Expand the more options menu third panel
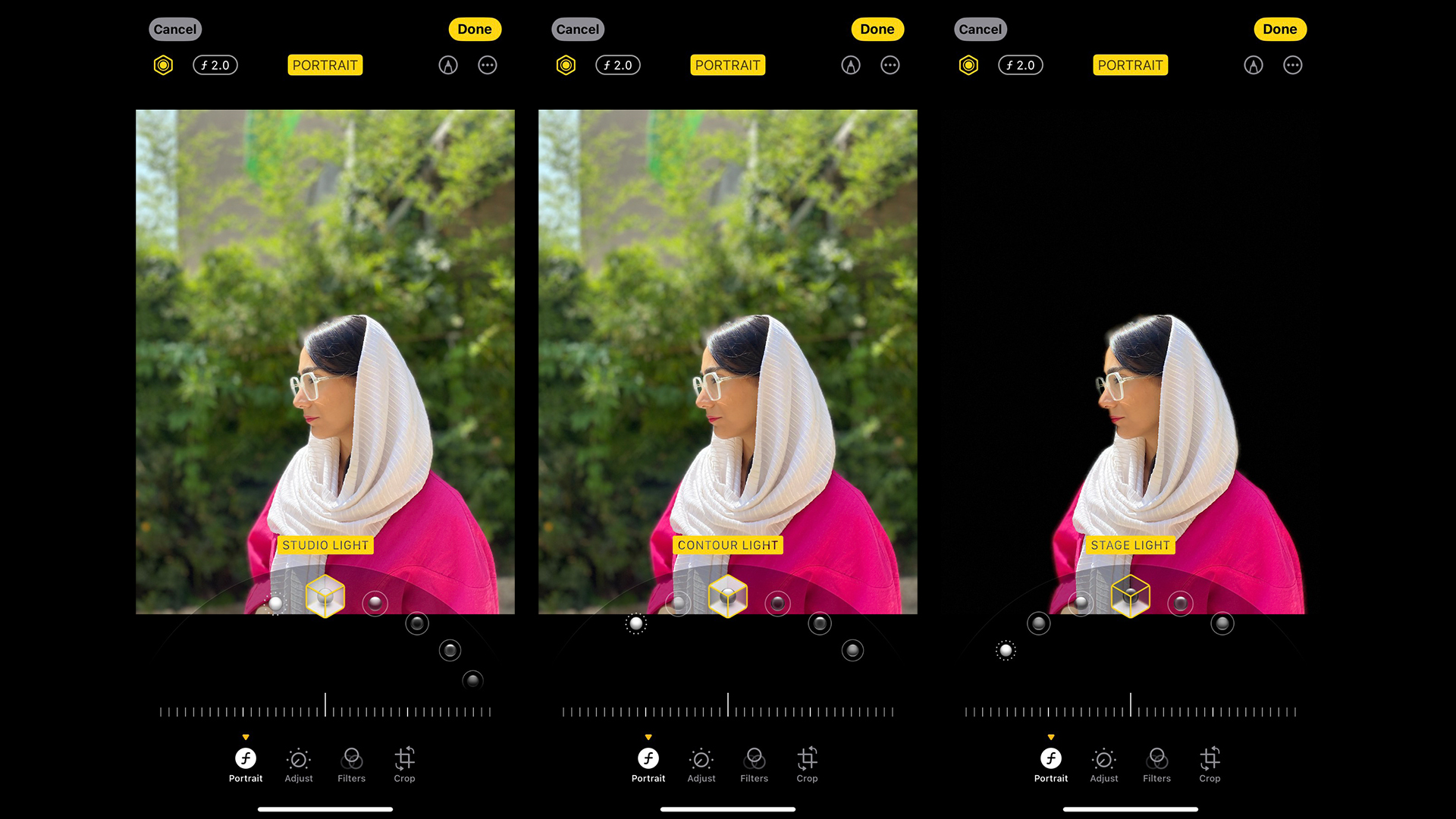 (1293, 65)
